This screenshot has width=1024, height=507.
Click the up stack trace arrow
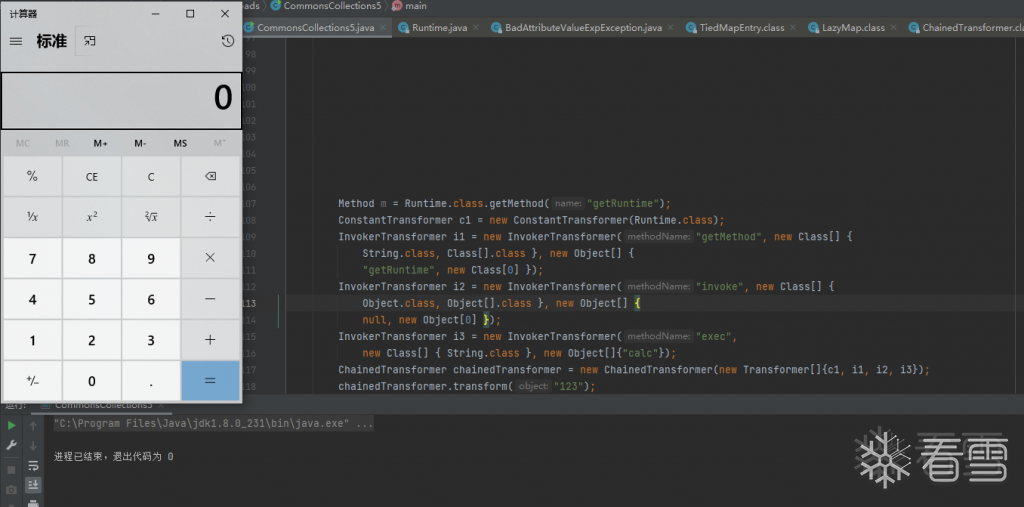[x=33, y=426]
